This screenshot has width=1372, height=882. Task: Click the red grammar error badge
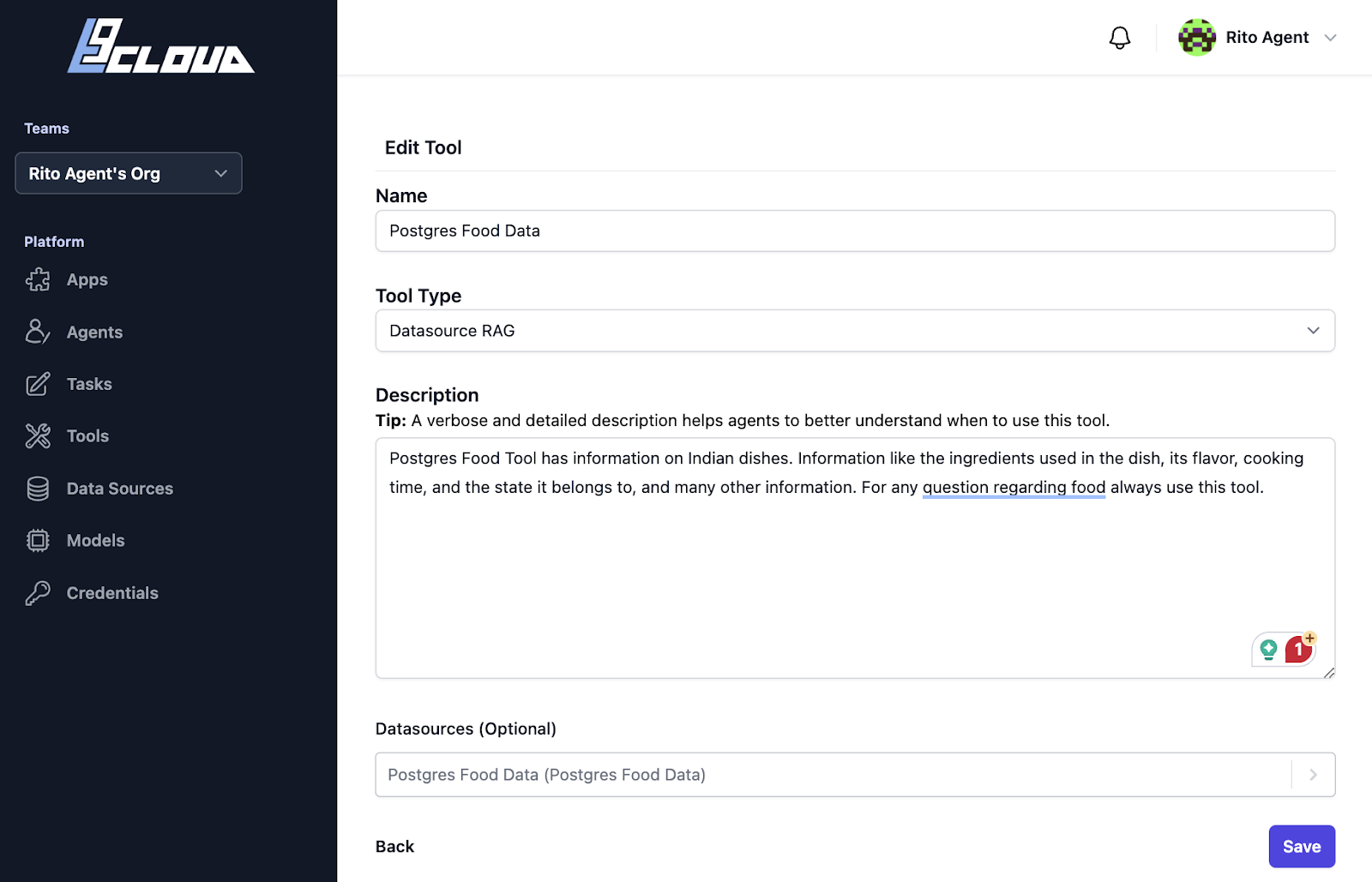1298,651
